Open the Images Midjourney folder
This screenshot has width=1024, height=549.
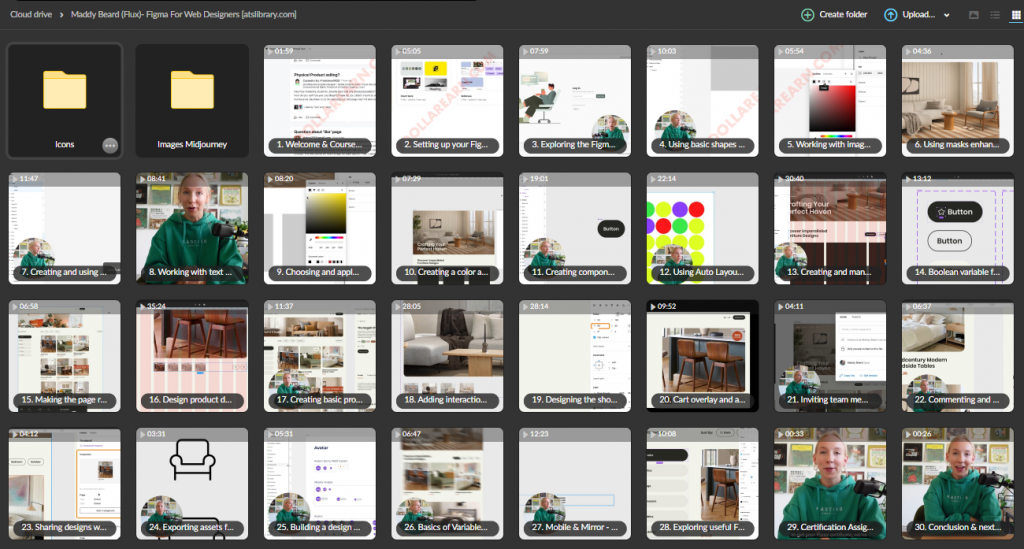192,101
